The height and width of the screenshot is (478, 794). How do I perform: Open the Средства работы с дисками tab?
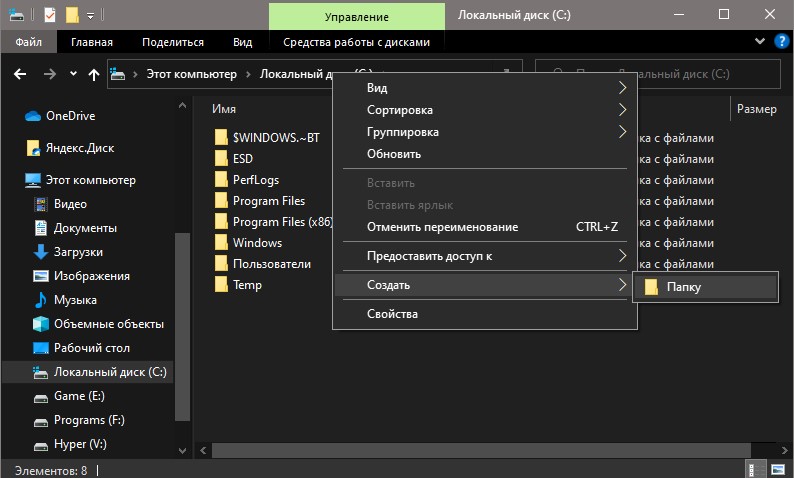coord(356,42)
